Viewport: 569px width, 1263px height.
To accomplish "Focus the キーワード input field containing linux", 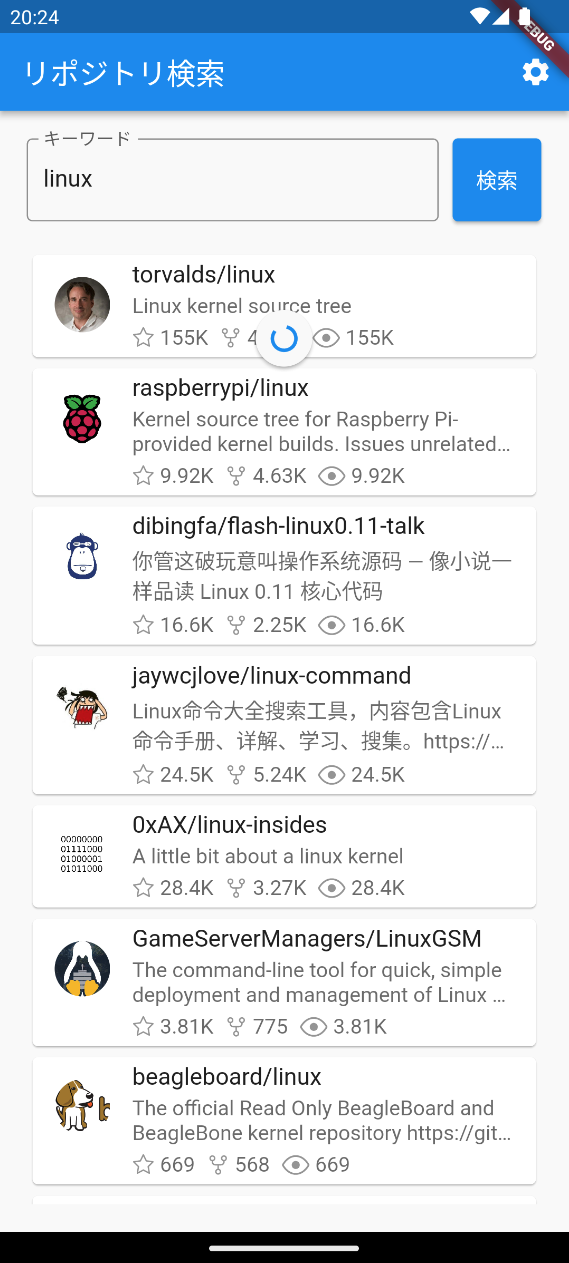I will point(233,180).
